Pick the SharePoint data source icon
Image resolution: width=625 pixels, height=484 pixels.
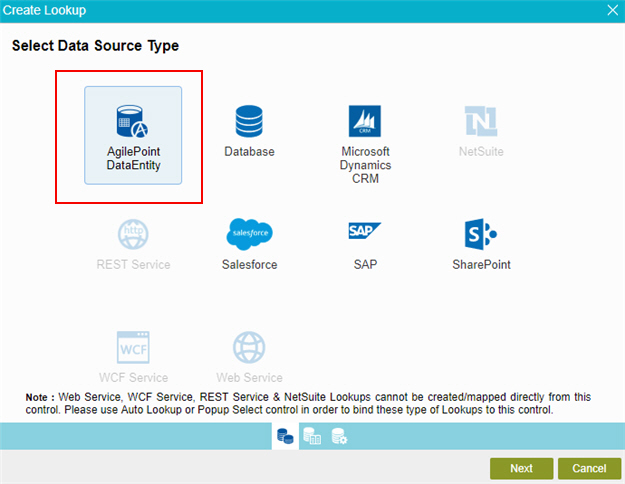coord(481,234)
